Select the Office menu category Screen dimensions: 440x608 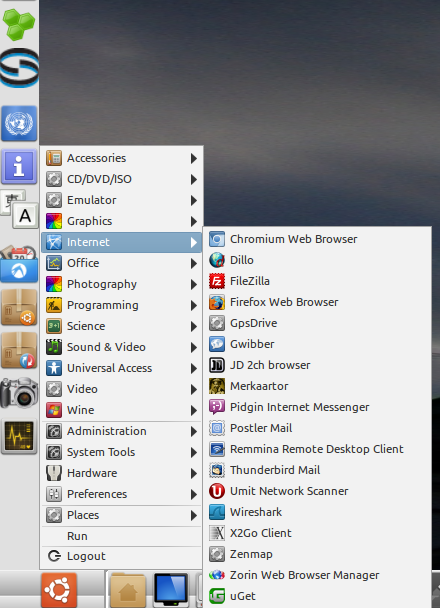point(121,263)
